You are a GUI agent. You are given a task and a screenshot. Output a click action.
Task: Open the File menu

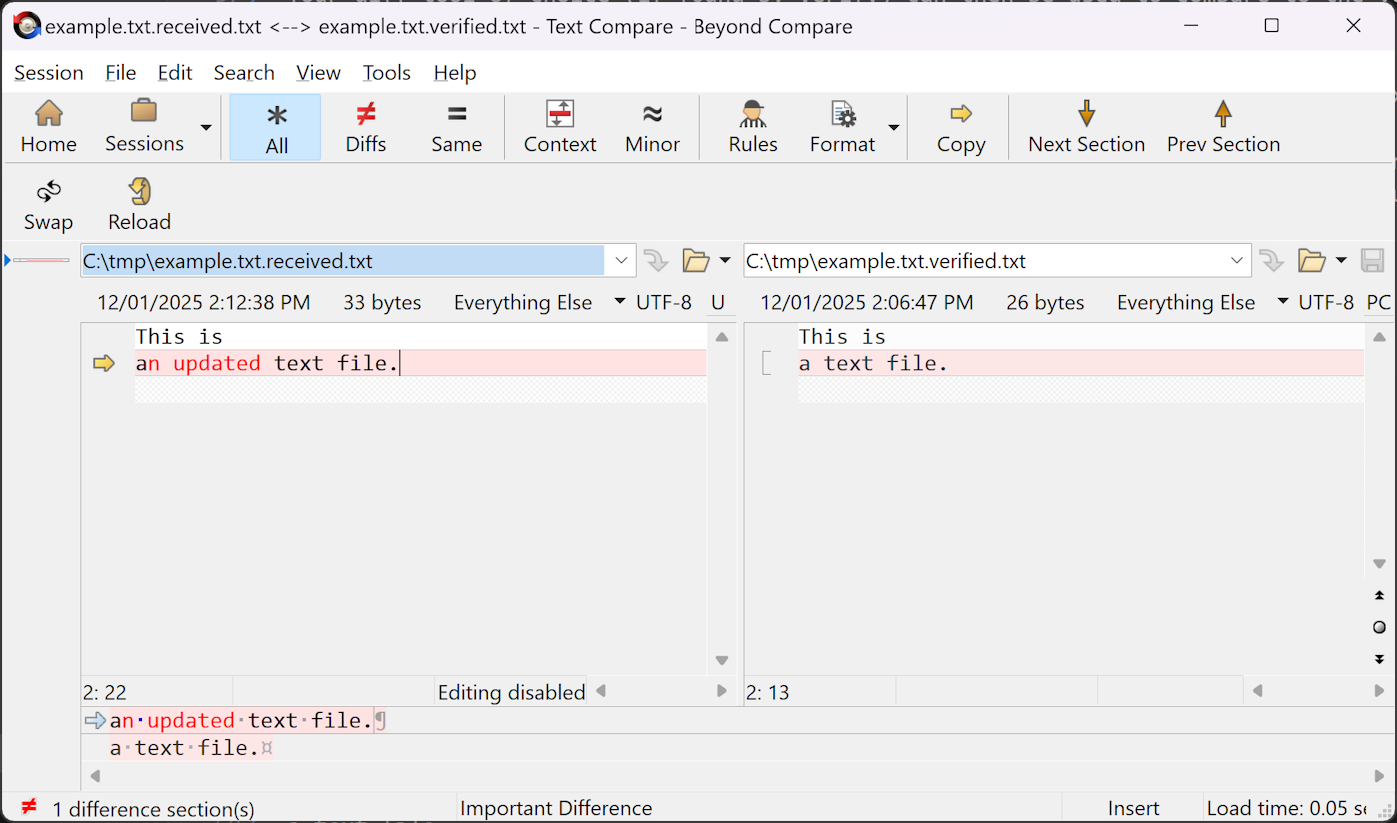pos(120,73)
